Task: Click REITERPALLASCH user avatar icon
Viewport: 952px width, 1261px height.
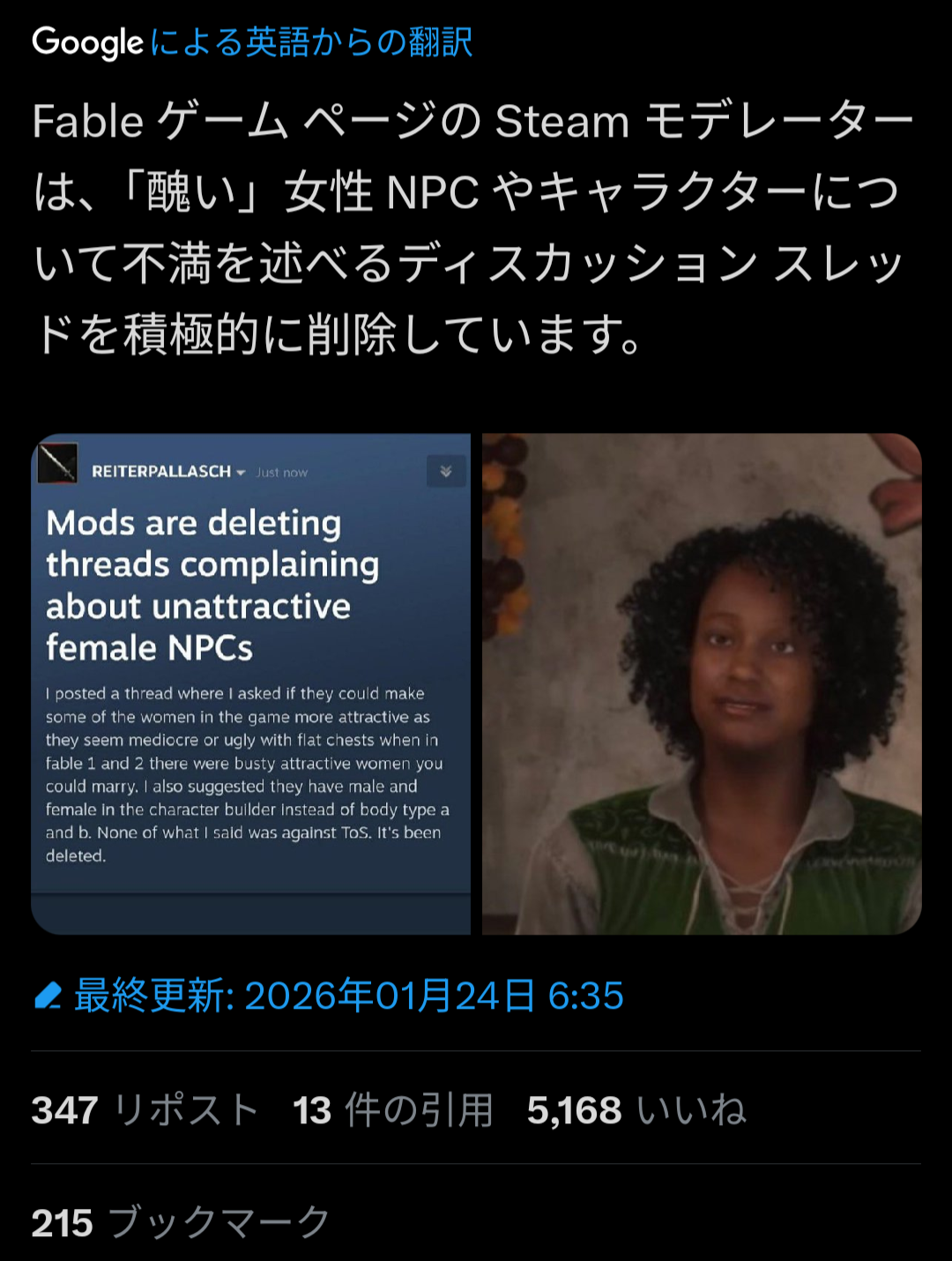Action: point(58,464)
